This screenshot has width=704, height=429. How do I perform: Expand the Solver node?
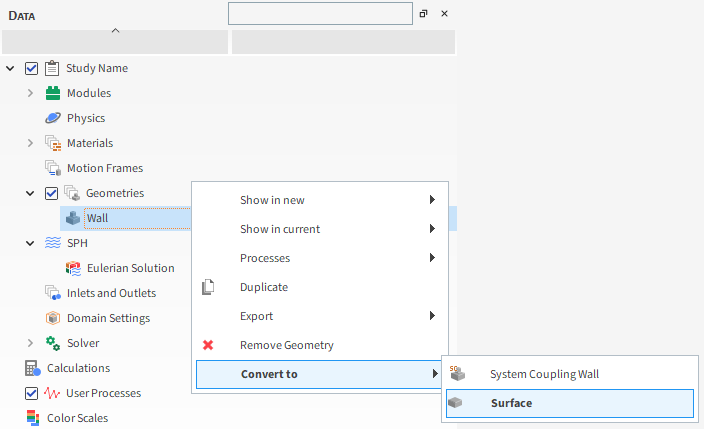[30, 343]
